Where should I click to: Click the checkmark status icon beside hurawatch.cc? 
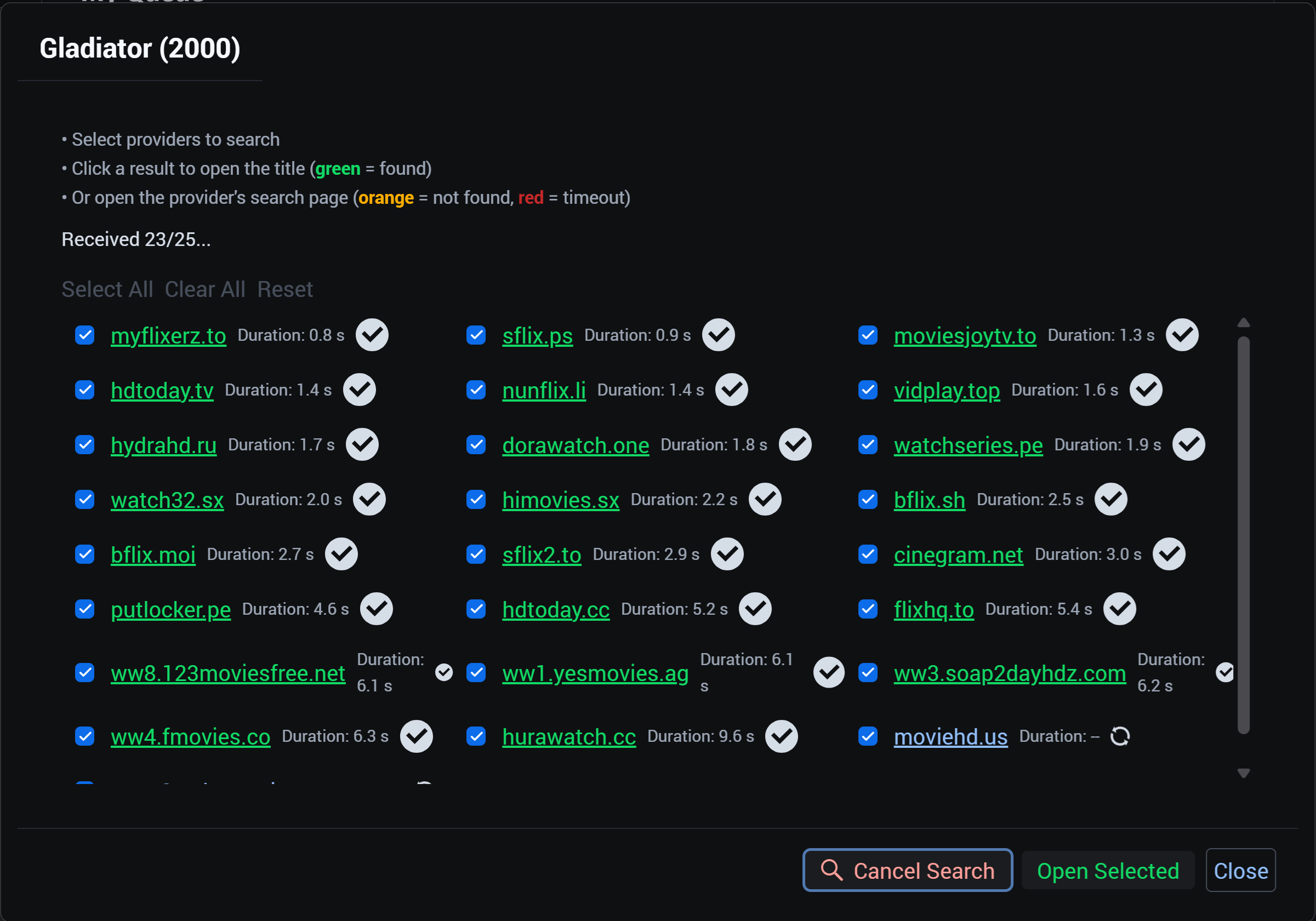[782, 736]
